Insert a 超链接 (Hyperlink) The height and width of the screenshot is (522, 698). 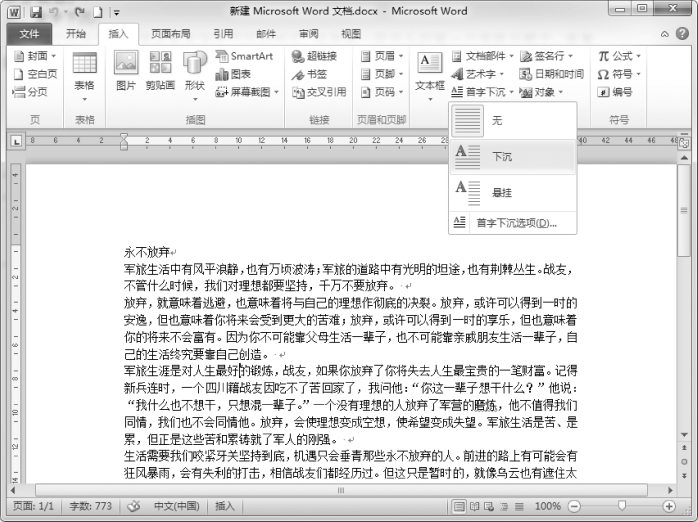pos(313,56)
